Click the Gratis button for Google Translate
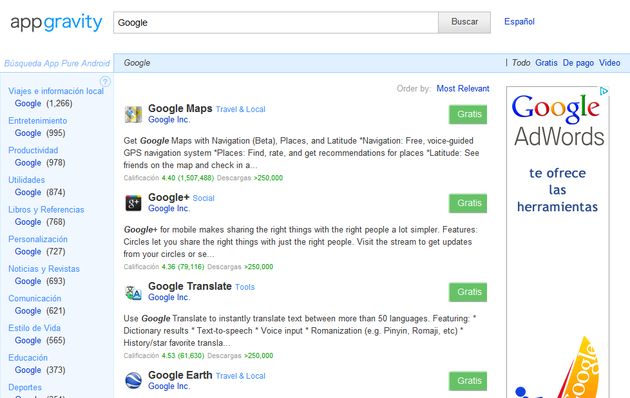 tap(468, 292)
